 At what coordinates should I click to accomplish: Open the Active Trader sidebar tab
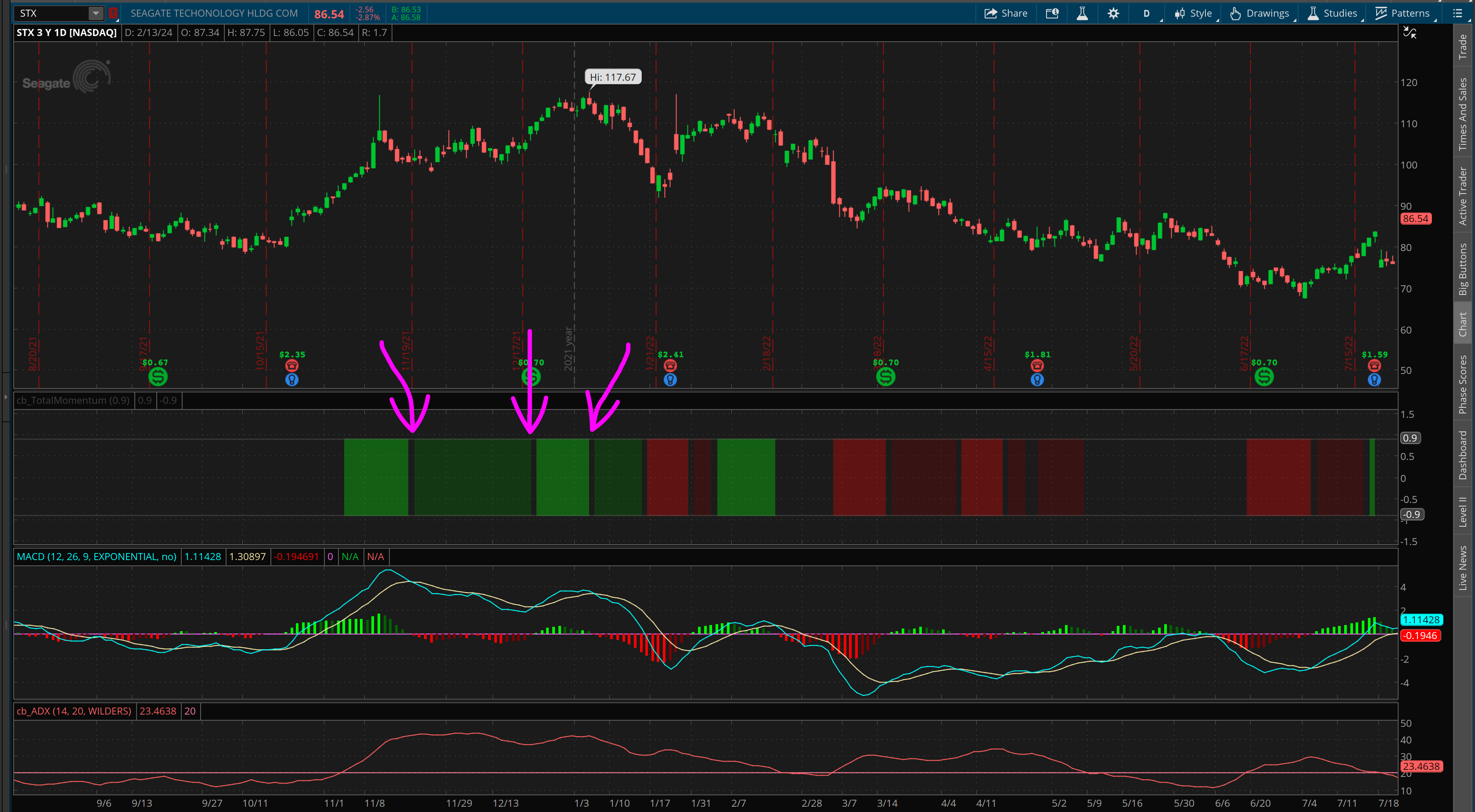tap(1463, 196)
